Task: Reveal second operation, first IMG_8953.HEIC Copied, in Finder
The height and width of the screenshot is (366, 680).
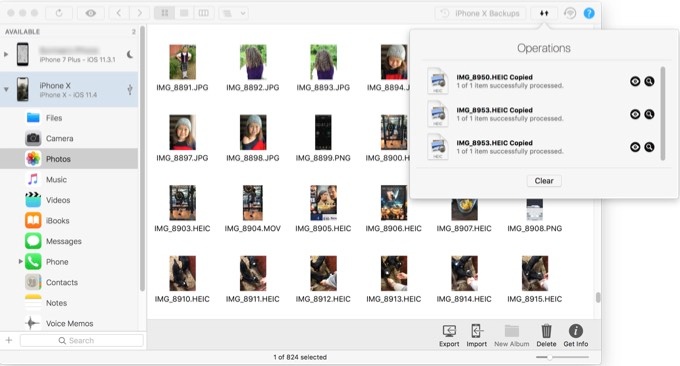Action: (649, 114)
